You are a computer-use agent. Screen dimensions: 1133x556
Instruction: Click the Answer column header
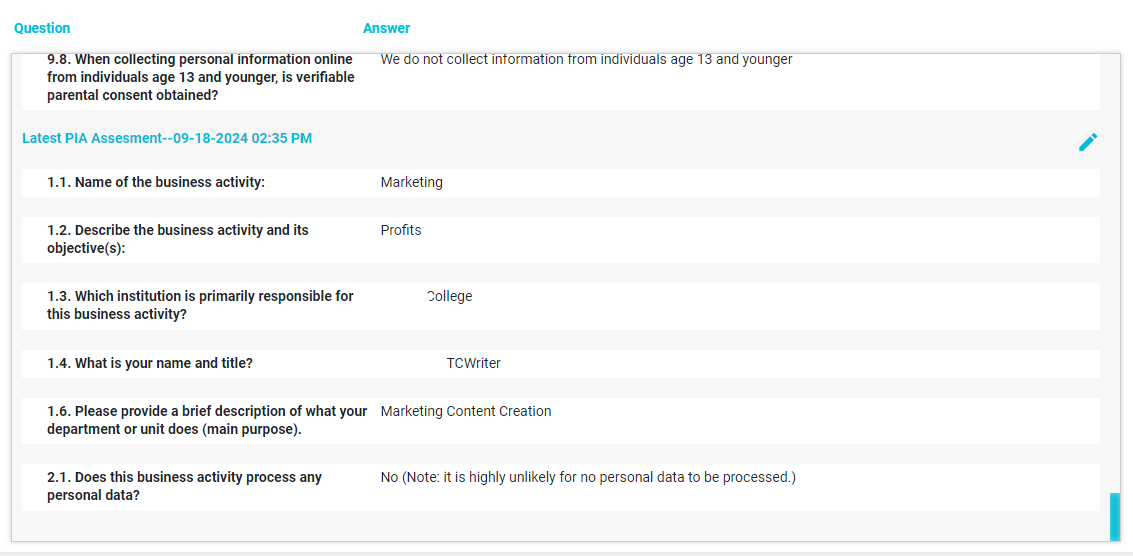pos(387,28)
